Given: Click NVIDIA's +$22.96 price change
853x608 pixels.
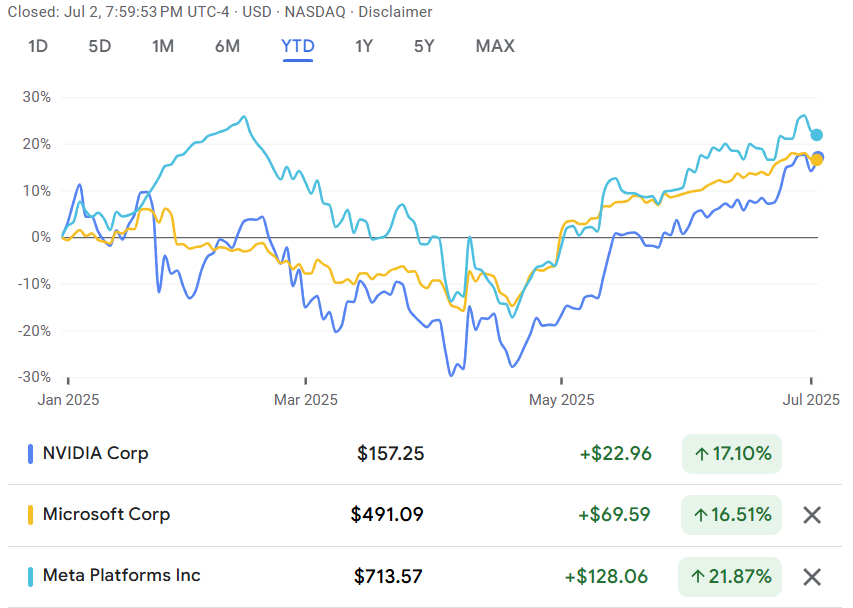Looking at the screenshot, I should (x=615, y=454).
